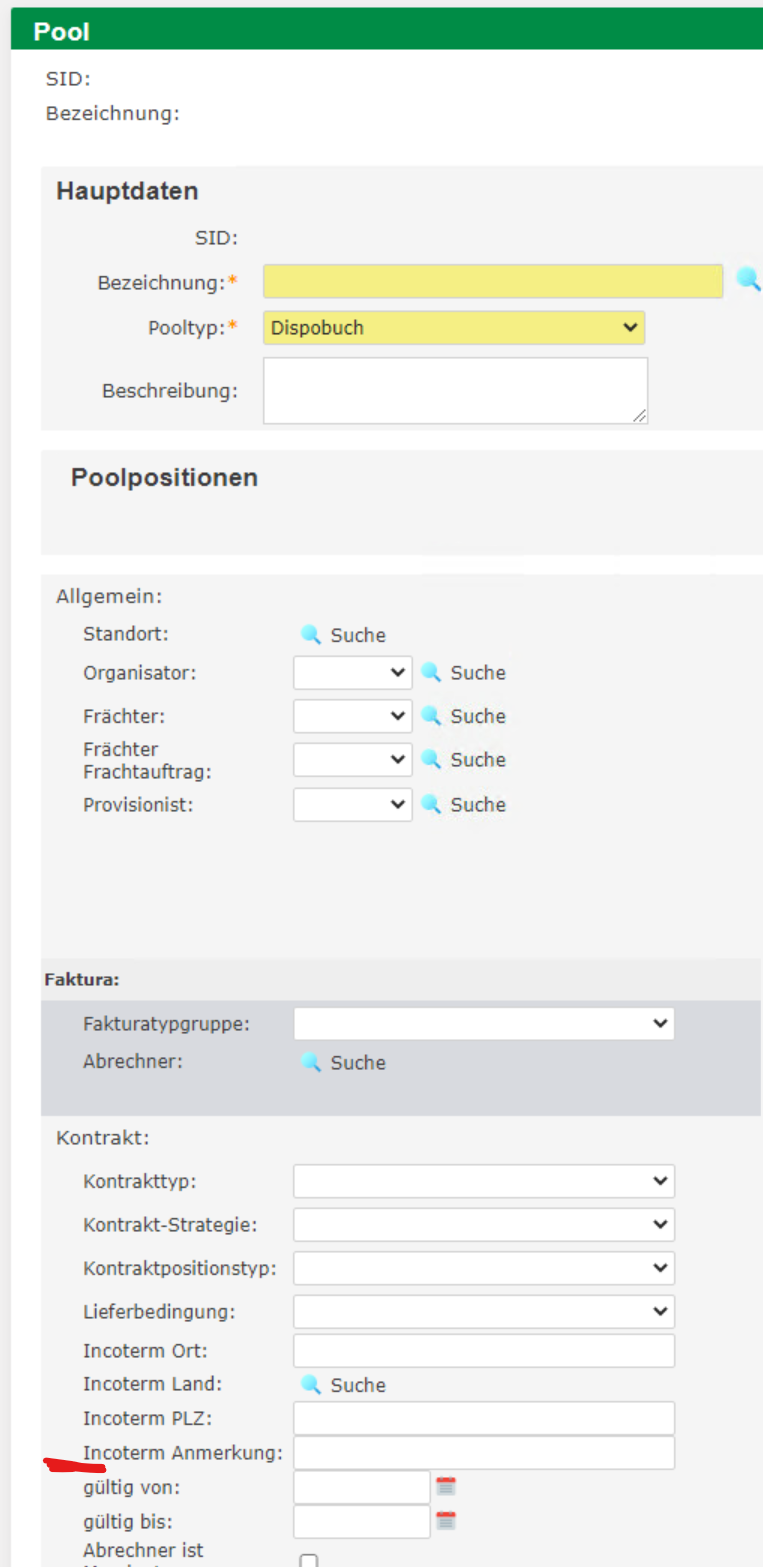
Task: Expand the Kontrakt-Strategie dropdown
Action: click(x=484, y=1224)
